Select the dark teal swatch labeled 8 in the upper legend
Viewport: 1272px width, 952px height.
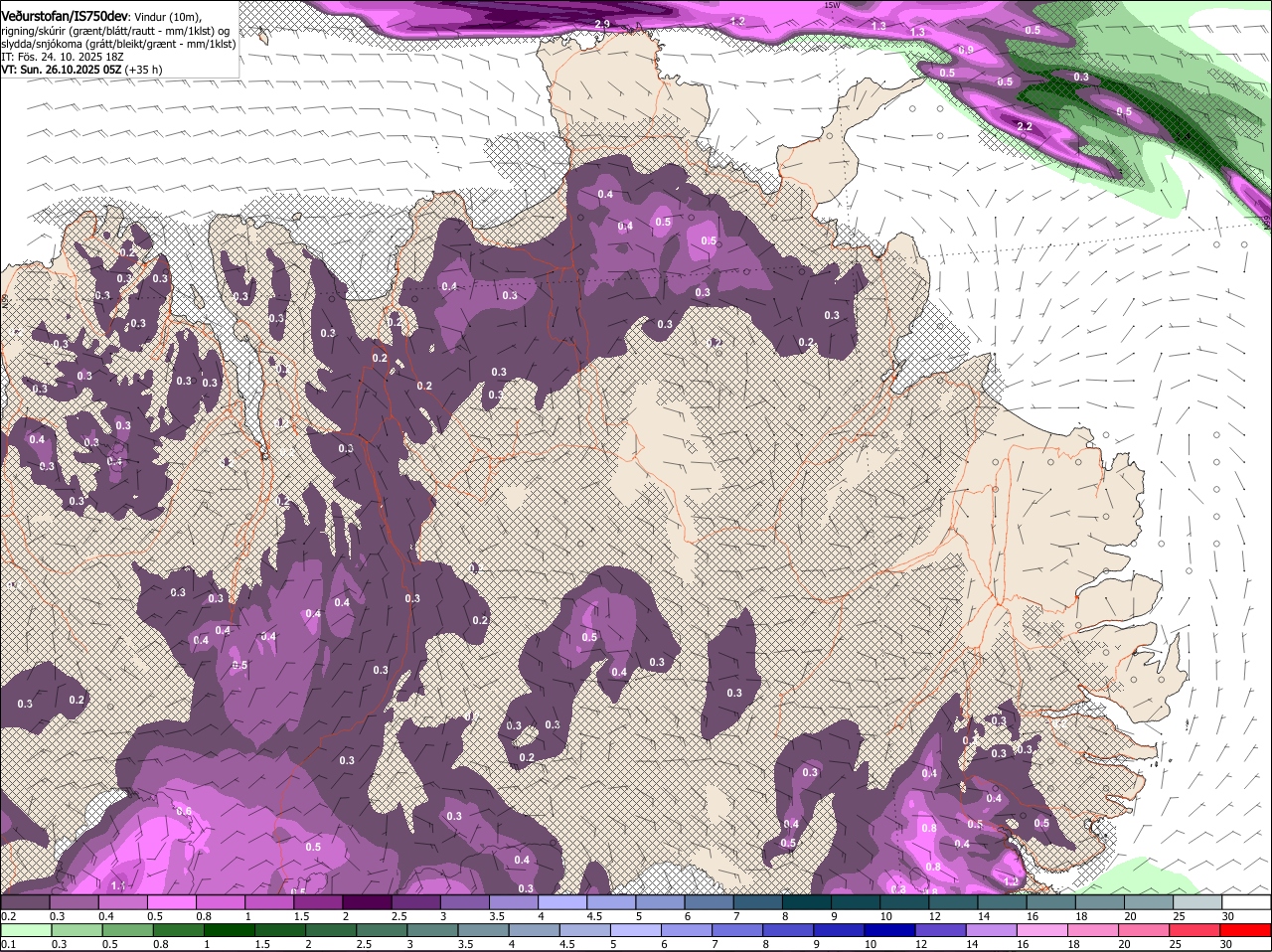807,902
